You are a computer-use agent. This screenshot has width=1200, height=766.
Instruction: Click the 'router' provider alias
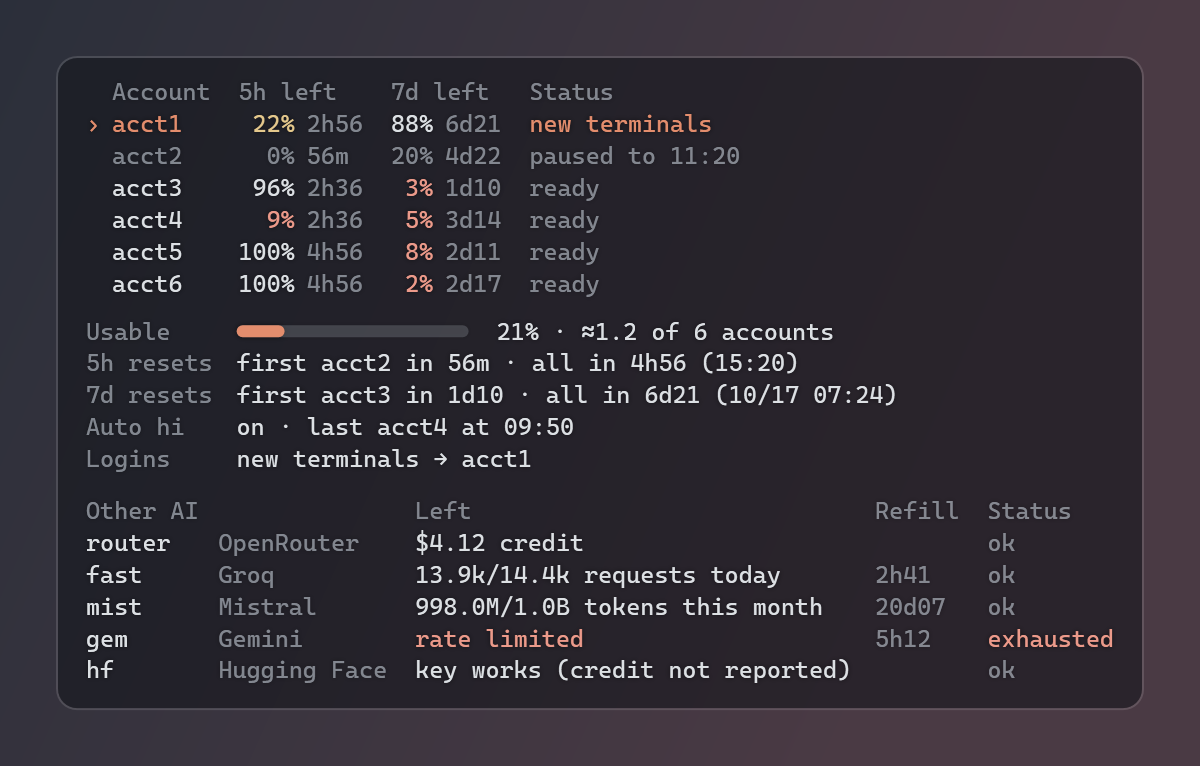(128, 544)
